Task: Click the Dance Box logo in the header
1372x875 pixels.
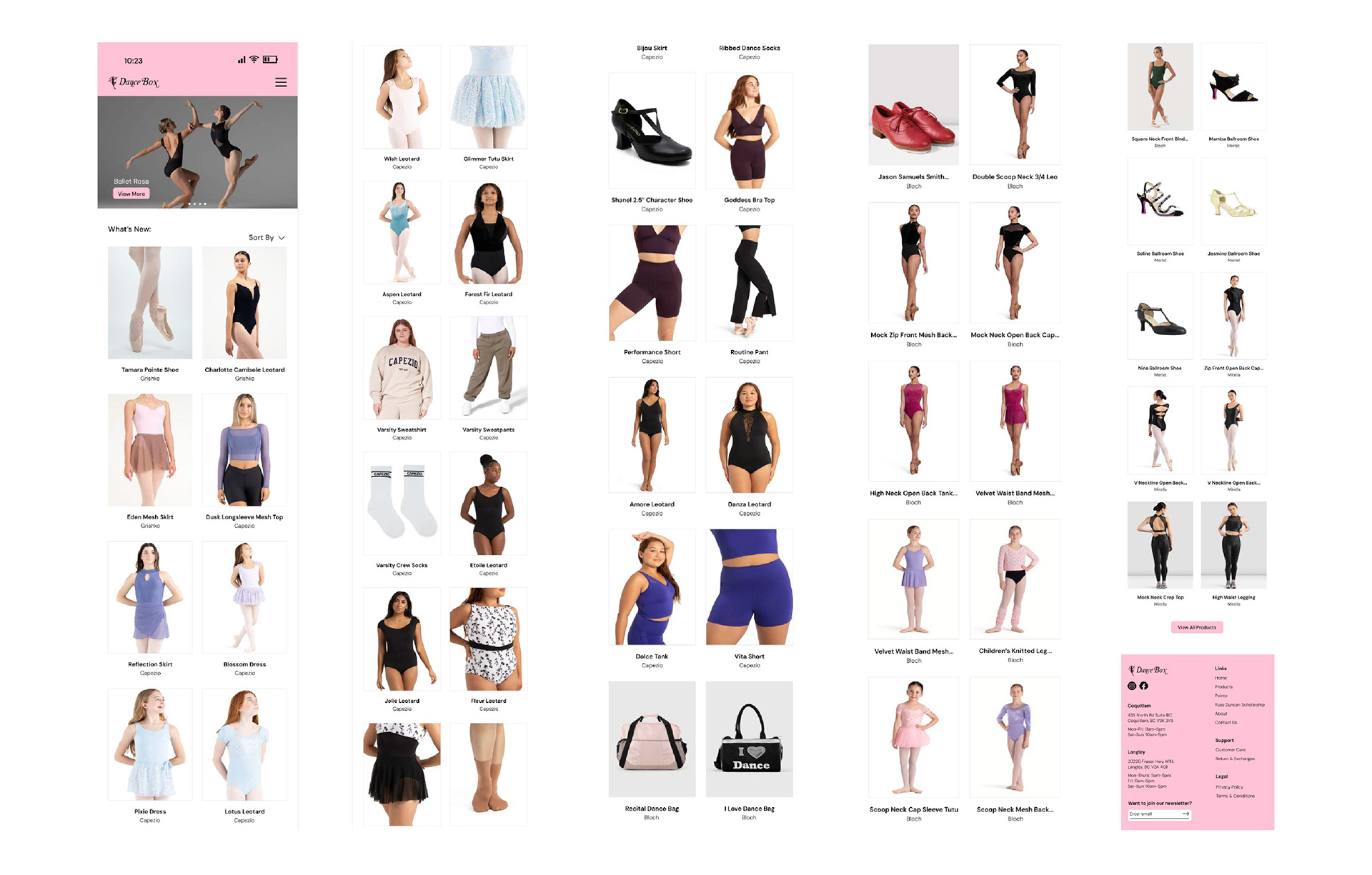Action: (x=134, y=83)
